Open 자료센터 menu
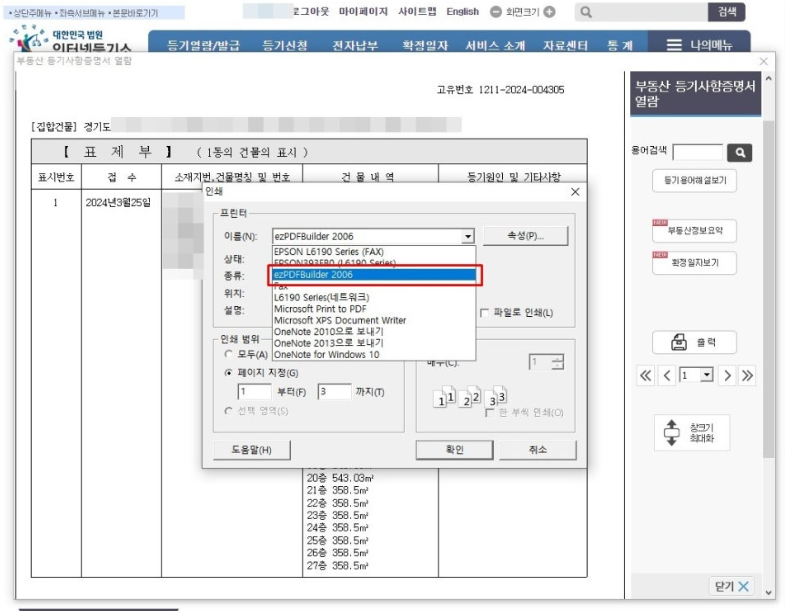The image size is (785, 611). [x=566, y=46]
